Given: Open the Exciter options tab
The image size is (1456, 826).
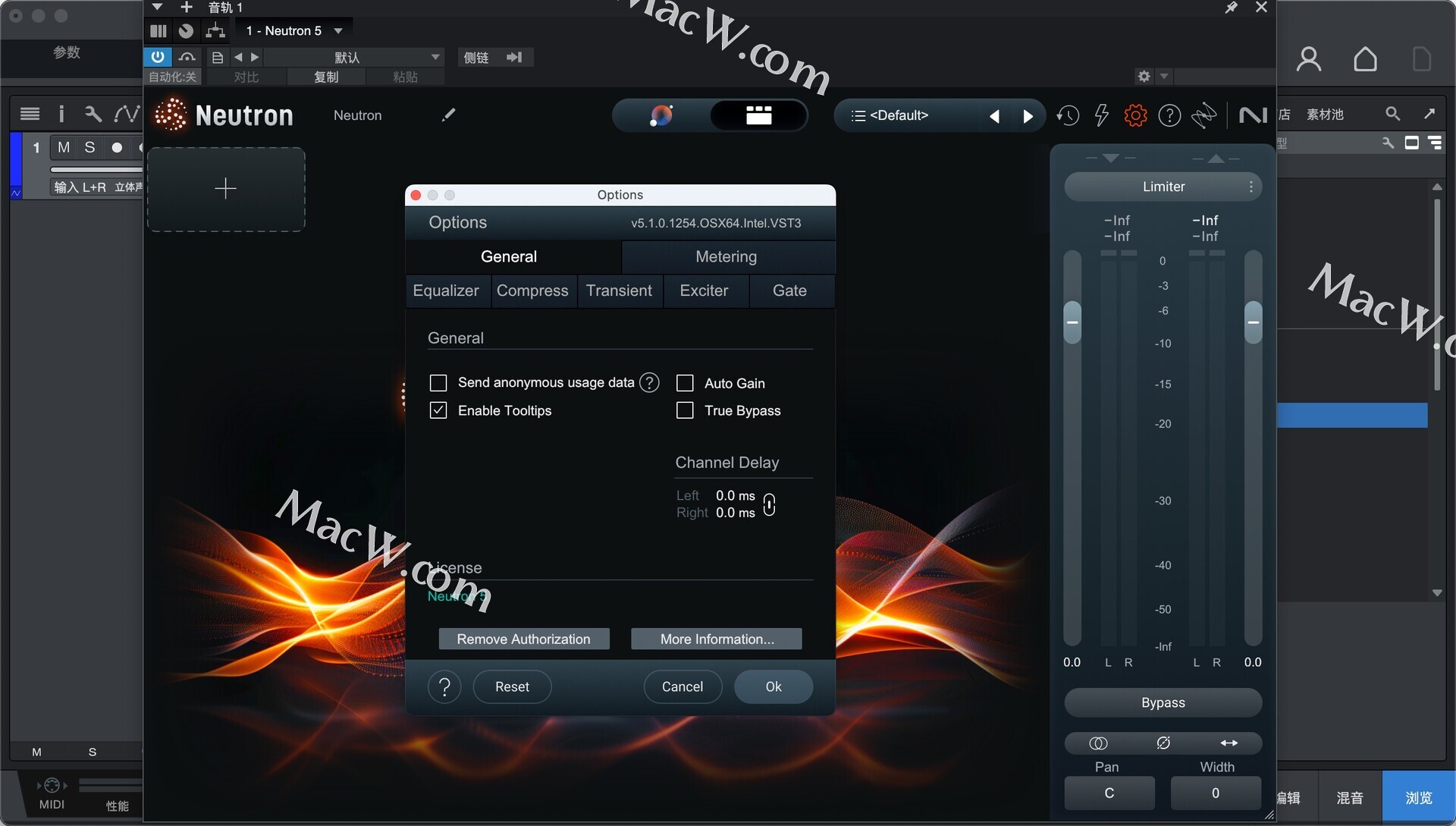Looking at the screenshot, I should click(707, 291).
